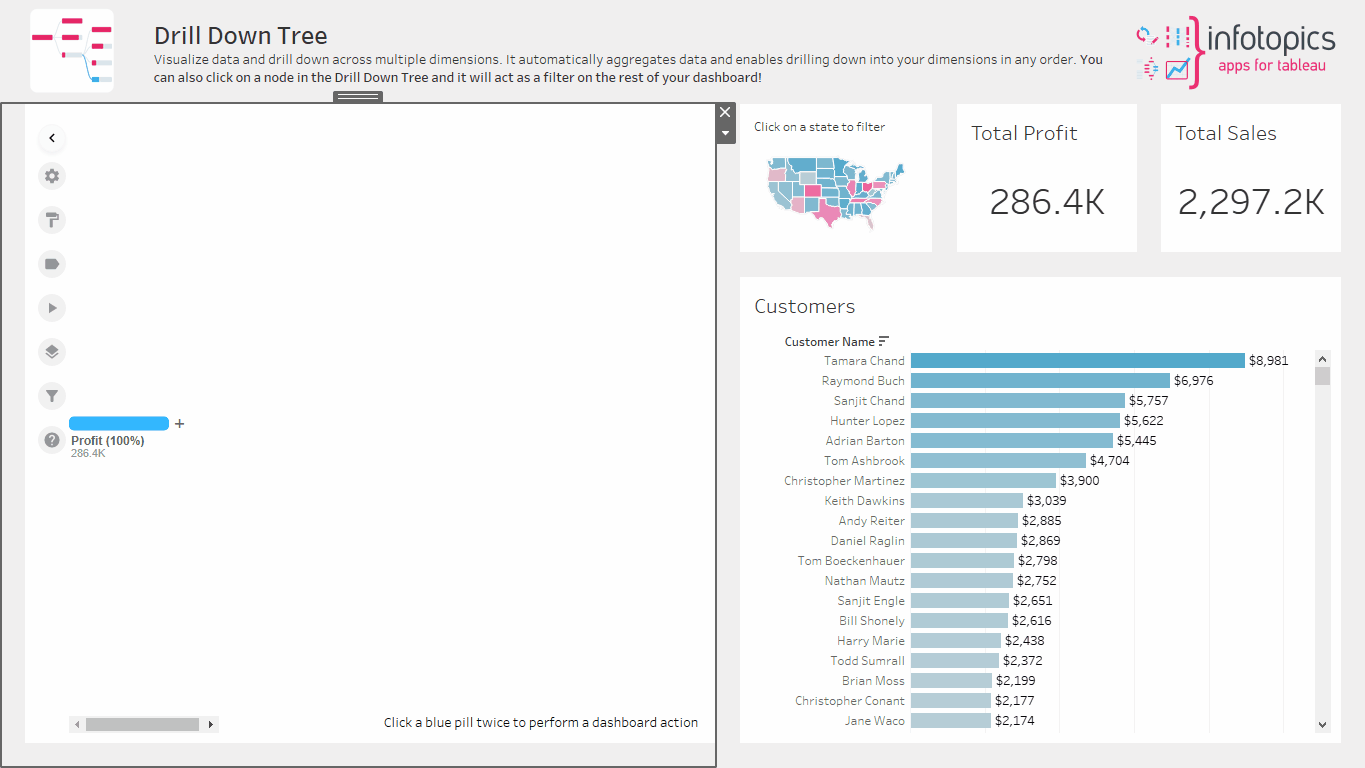Click Raymond Buch's $6,976 bar
The height and width of the screenshot is (768, 1365).
point(1040,380)
